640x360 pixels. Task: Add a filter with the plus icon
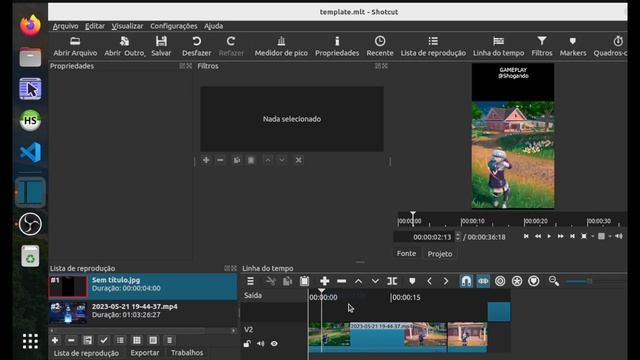pyautogui.click(x=206, y=160)
